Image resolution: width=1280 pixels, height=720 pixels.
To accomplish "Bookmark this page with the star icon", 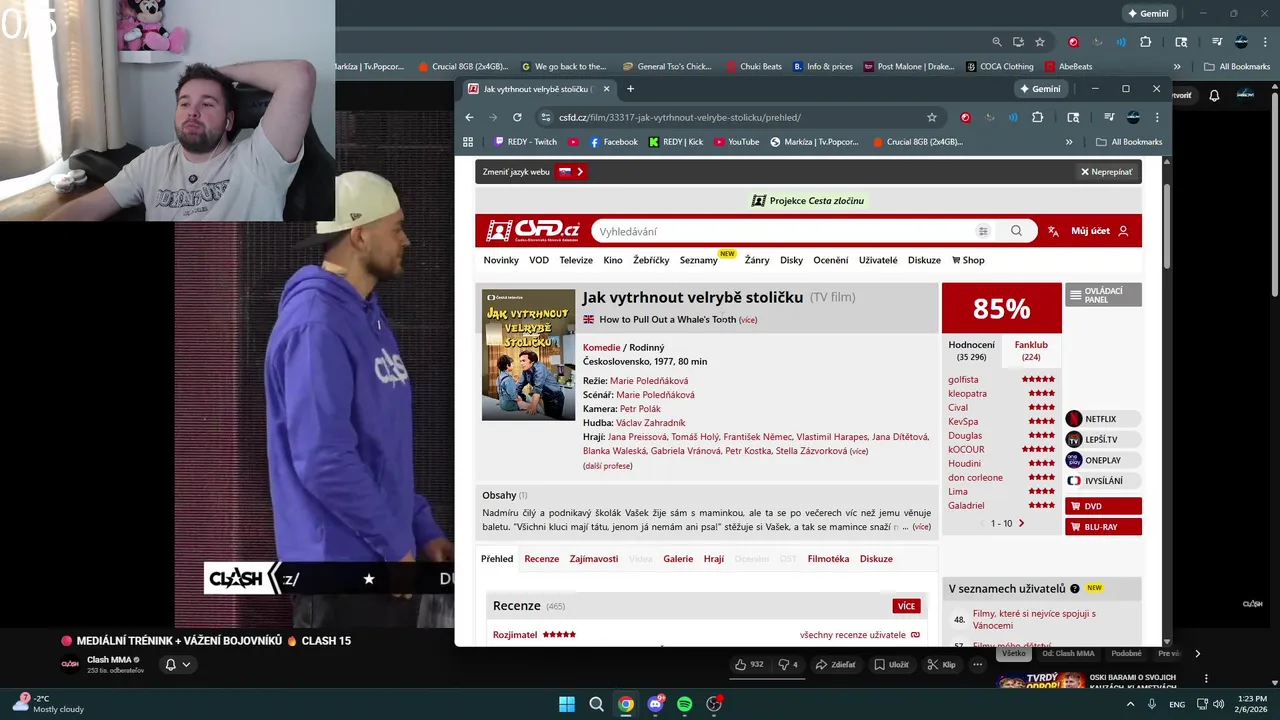I will coord(932,117).
